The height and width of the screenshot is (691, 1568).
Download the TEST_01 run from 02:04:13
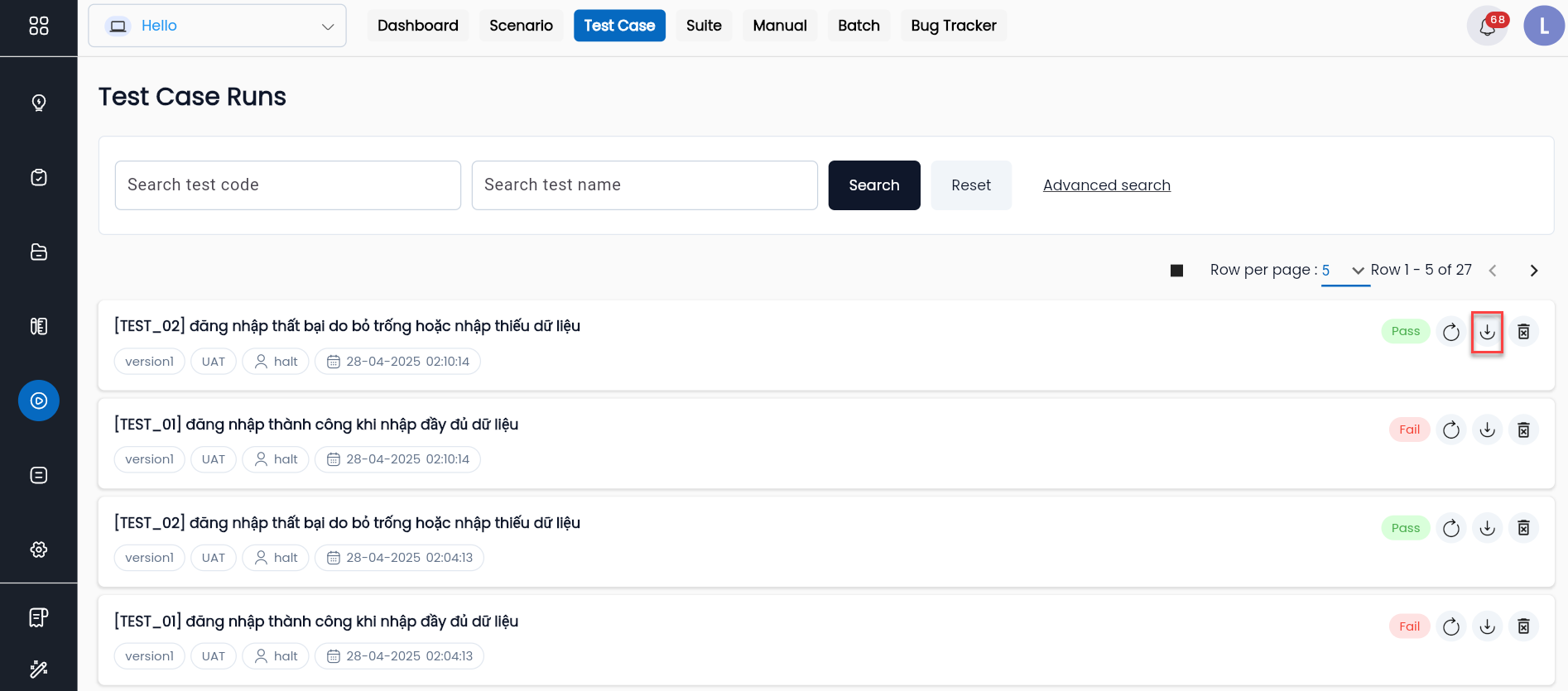(x=1488, y=626)
